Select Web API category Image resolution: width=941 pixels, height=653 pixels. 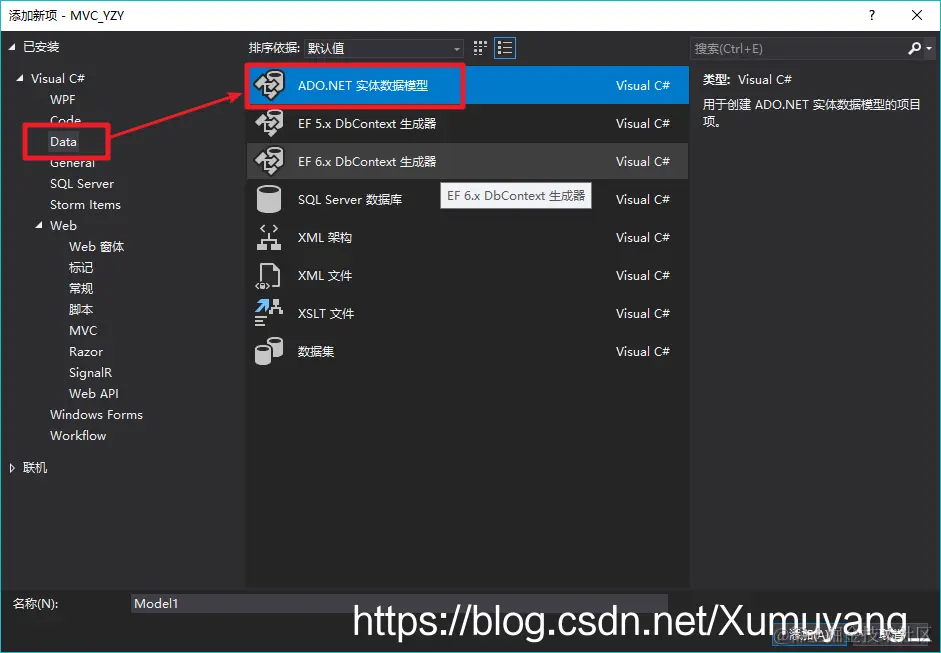pyautogui.click(x=94, y=394)
